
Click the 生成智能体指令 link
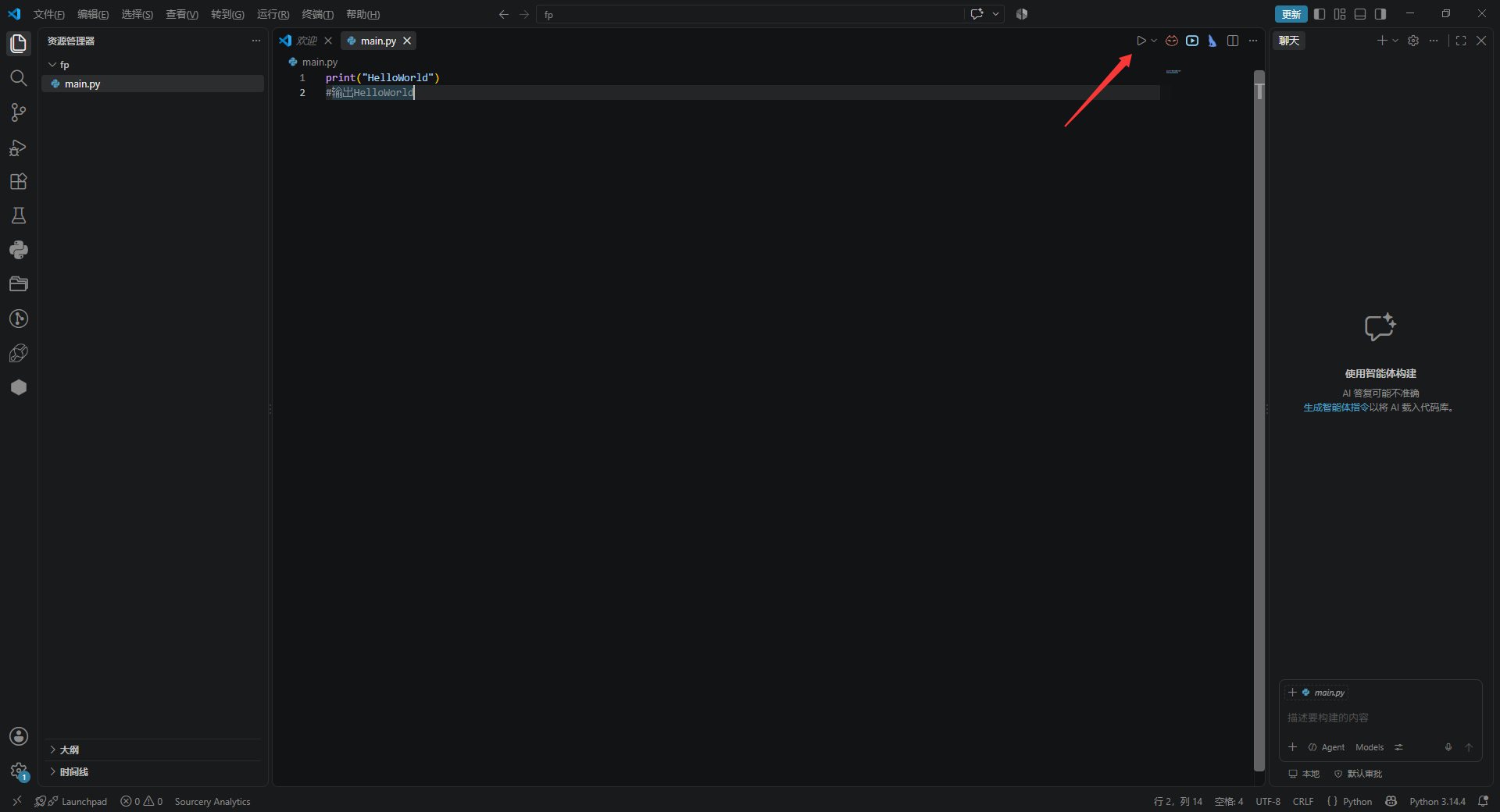click(x=1336, y=408)
